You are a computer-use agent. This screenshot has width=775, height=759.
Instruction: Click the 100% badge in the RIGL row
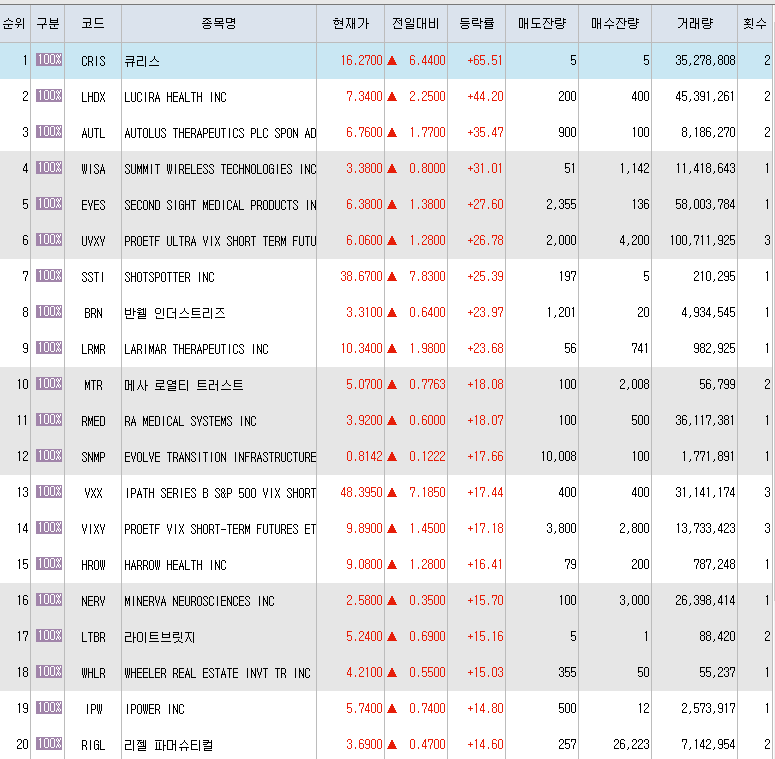pos(49,744)
